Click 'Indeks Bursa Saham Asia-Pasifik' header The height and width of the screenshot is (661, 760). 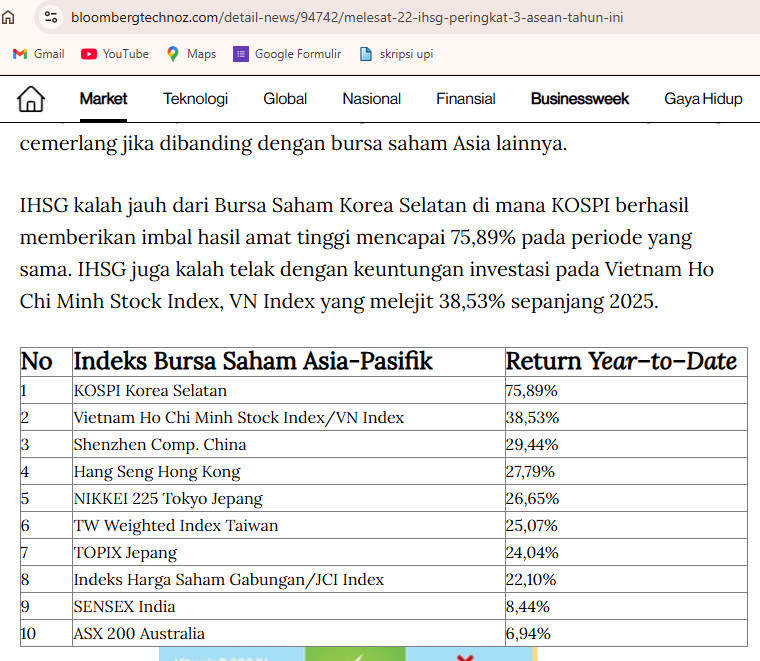289,362
